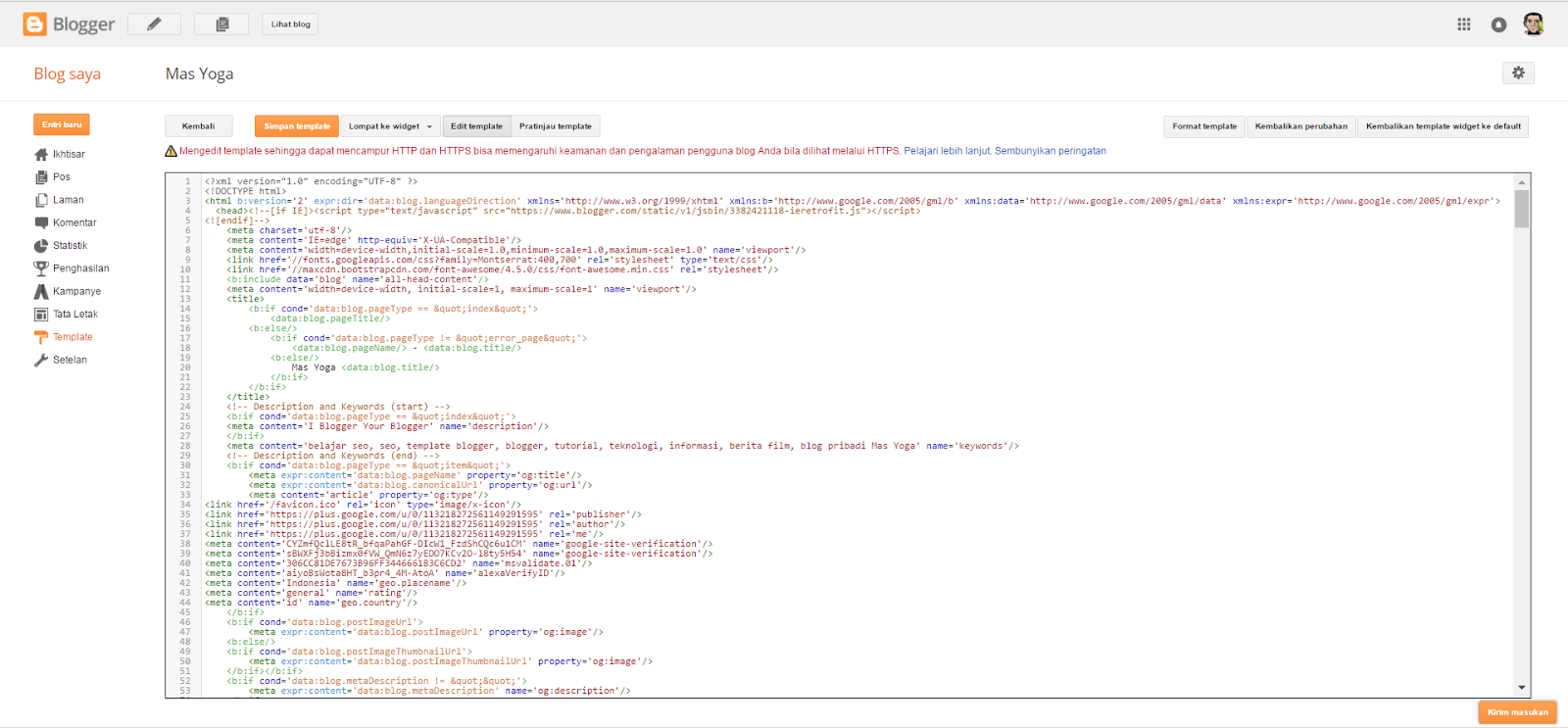Go to Template in sidebar
The height and width of the screenshot is (728, 1568).
(x=73, y=337)
